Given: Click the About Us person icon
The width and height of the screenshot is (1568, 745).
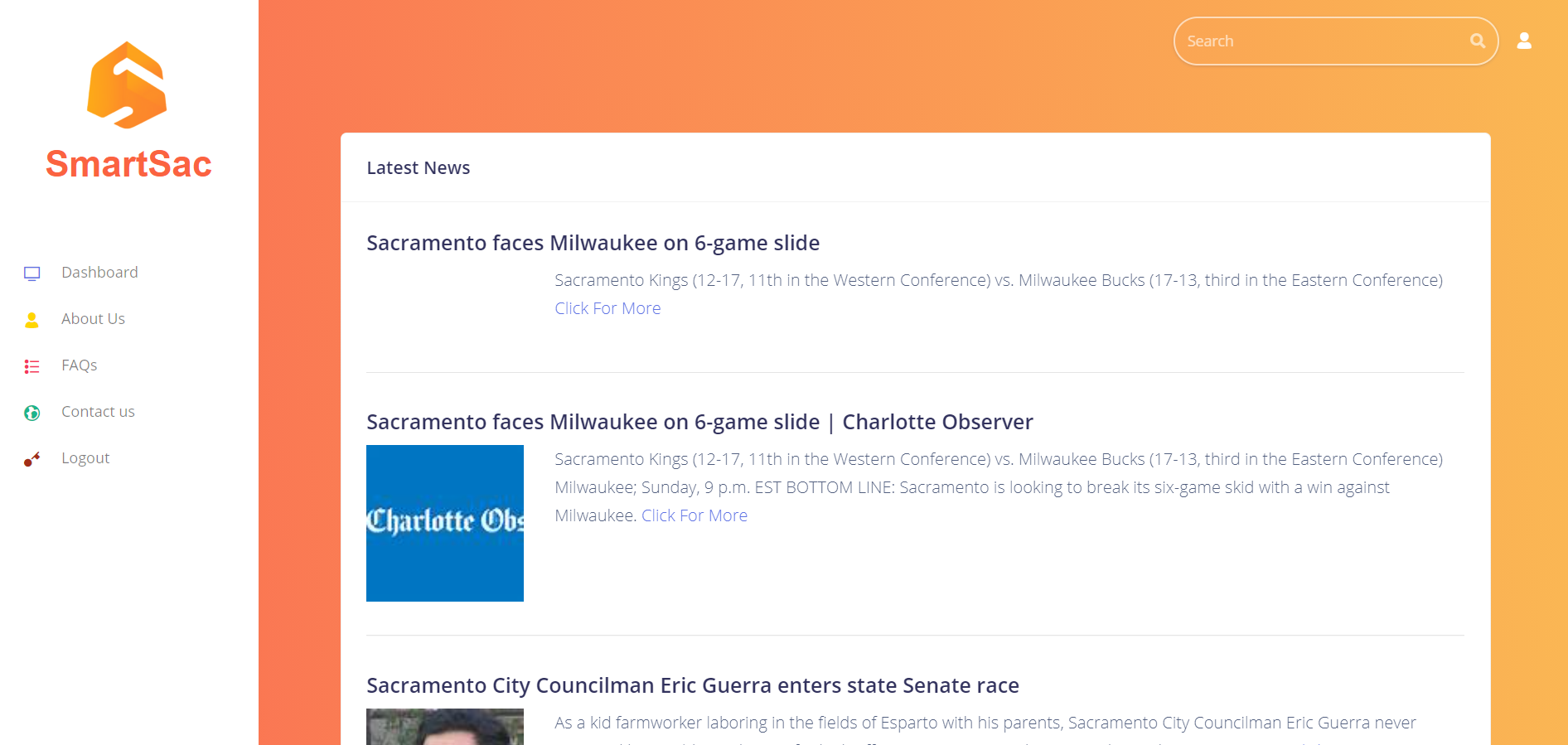Looking at the screenshot, I should pyautogui.click(x=32, y=320).
